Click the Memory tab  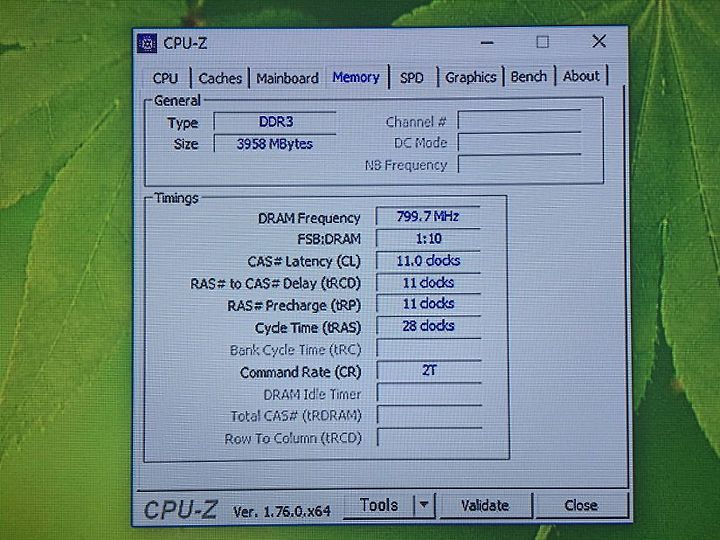click(x=356, y=77)
